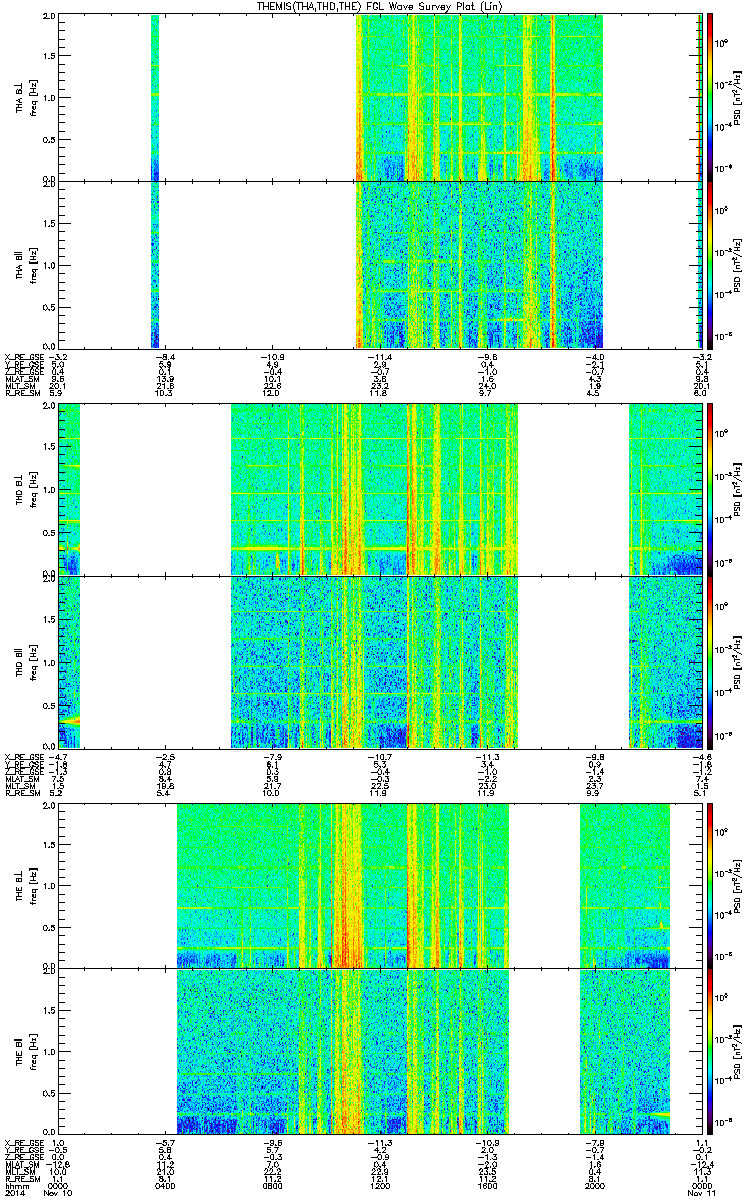Screen dimensions: 750x1200
Task: Click the 2.0 frequency tick of THA B⊥ panel
Action: (x=49, y=18)
